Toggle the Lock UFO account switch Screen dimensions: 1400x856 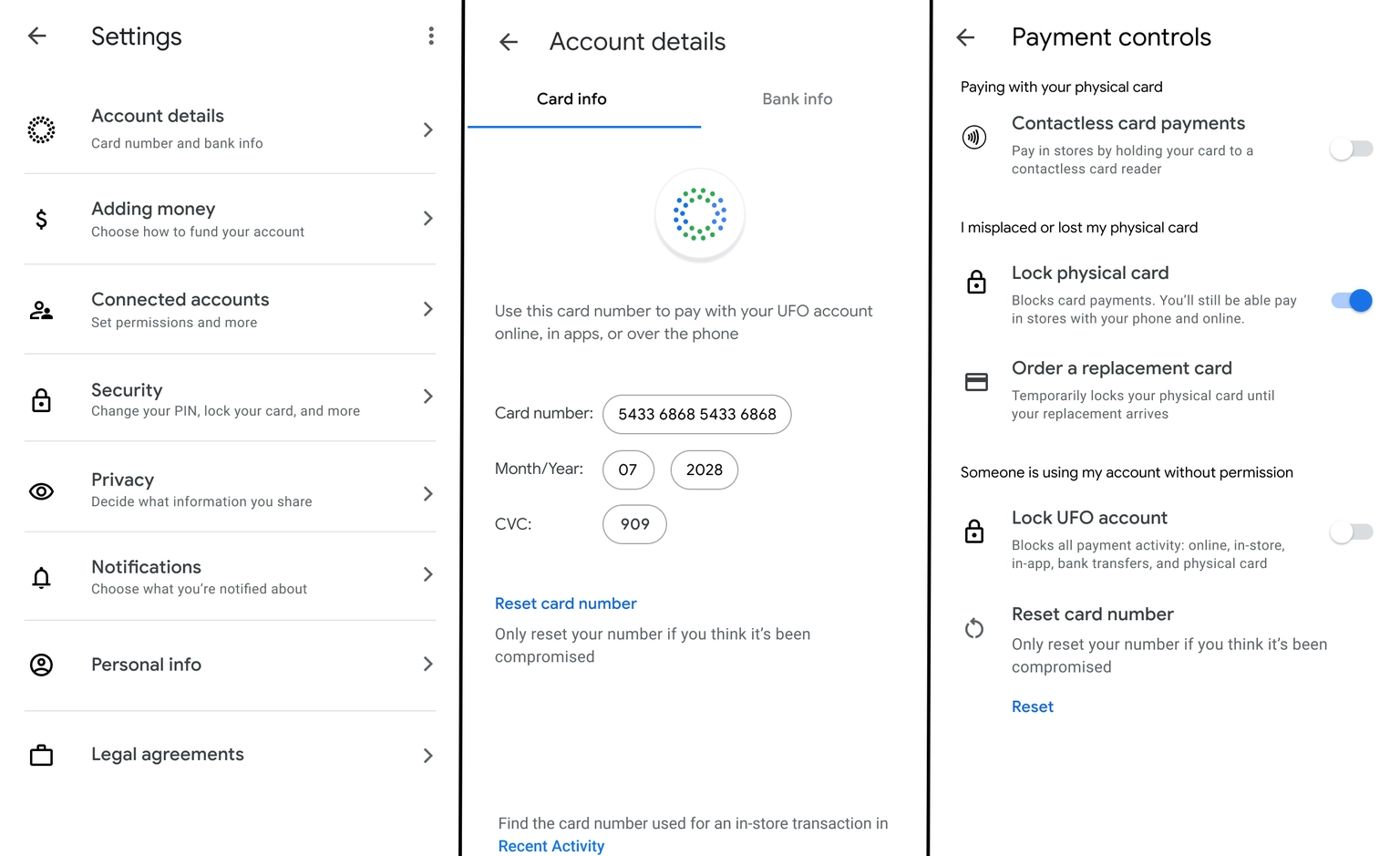coord(1351,531)
